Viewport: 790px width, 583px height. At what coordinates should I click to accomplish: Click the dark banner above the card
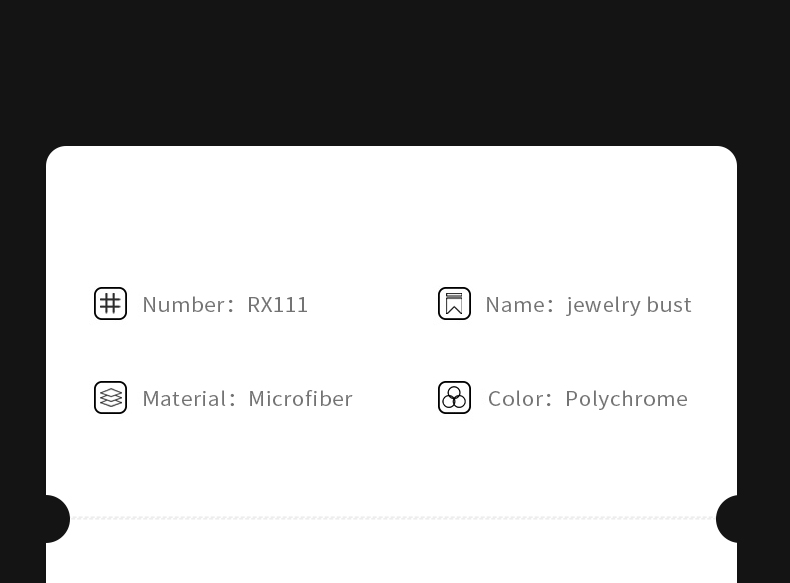[x=394, y=70]
